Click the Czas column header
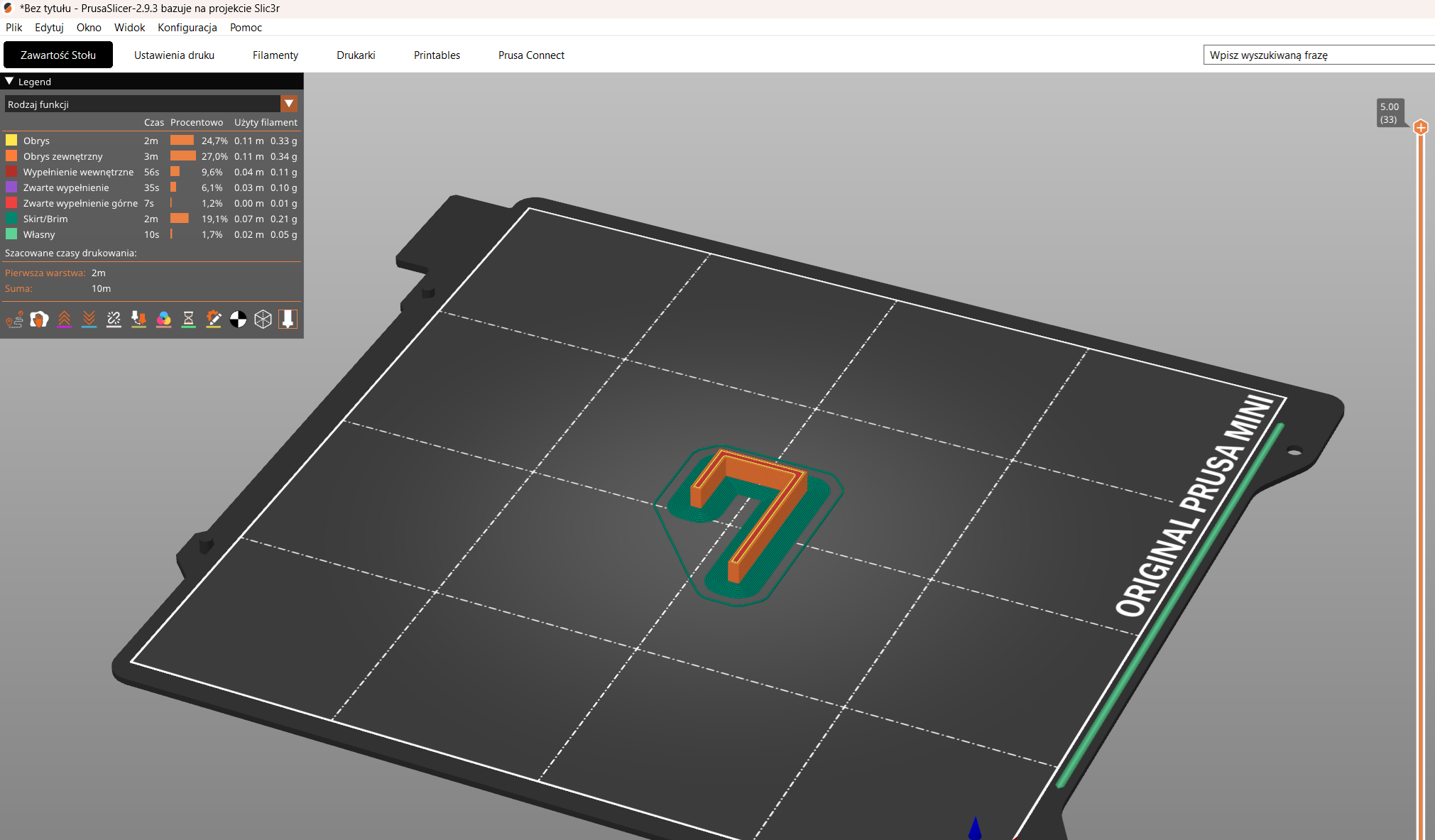Image resolution: width=1435 pixels, height=840 pixels. click(154, 122)
